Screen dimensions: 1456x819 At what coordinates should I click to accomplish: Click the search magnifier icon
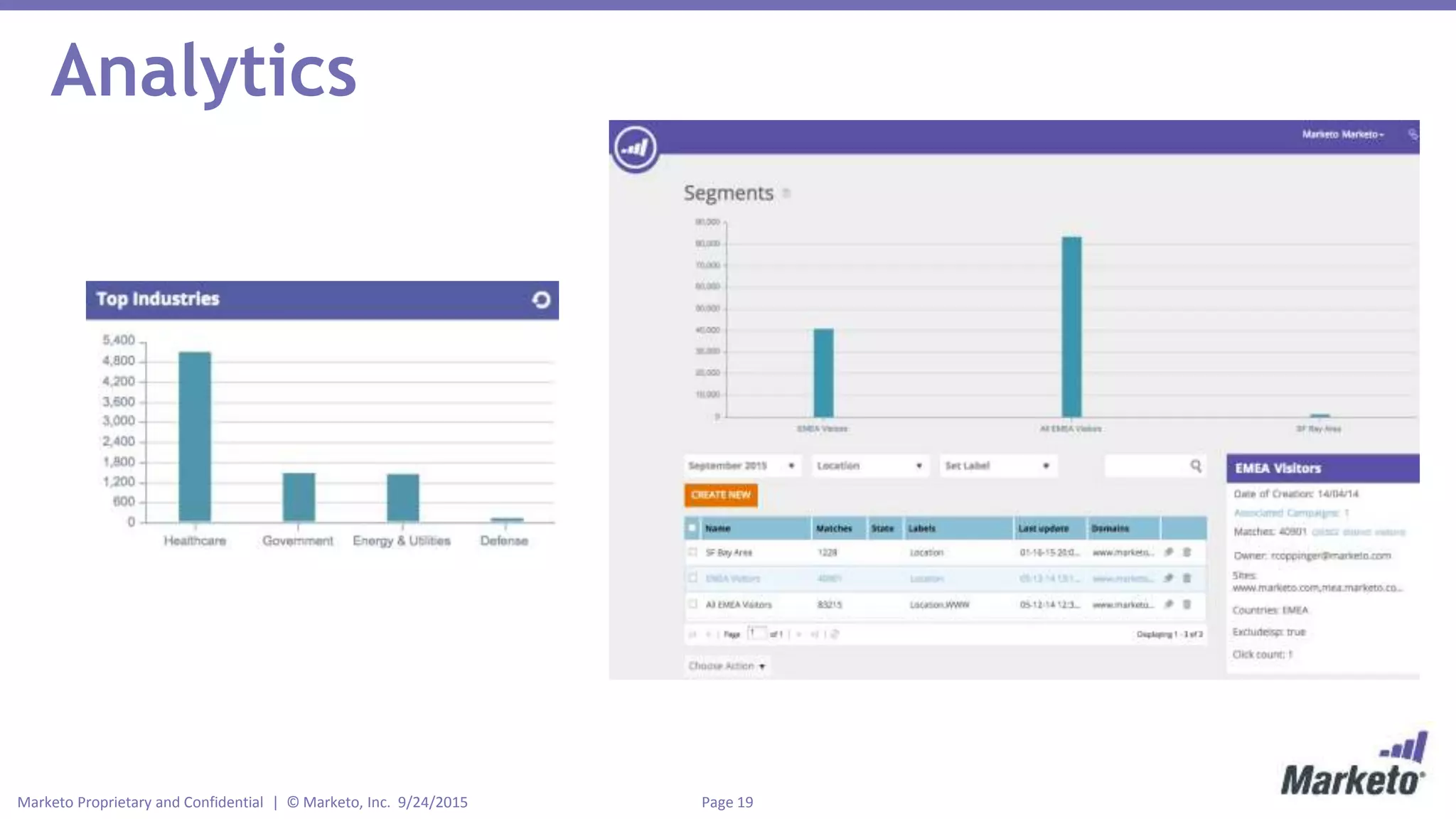click(x=1196, y=466)
